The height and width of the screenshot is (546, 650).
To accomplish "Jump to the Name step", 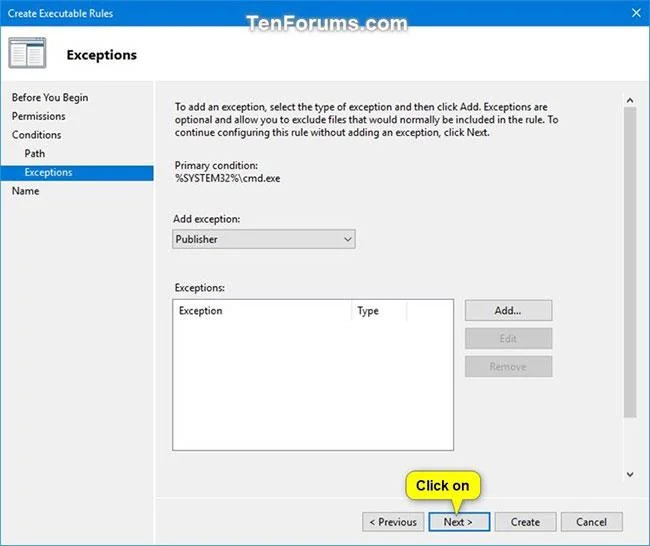I will click(26, 191).
